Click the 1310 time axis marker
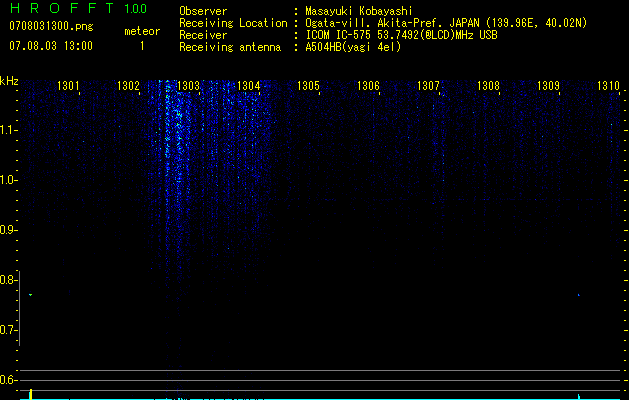The width and height of the screenshot is (629, 400). [608, 85]
